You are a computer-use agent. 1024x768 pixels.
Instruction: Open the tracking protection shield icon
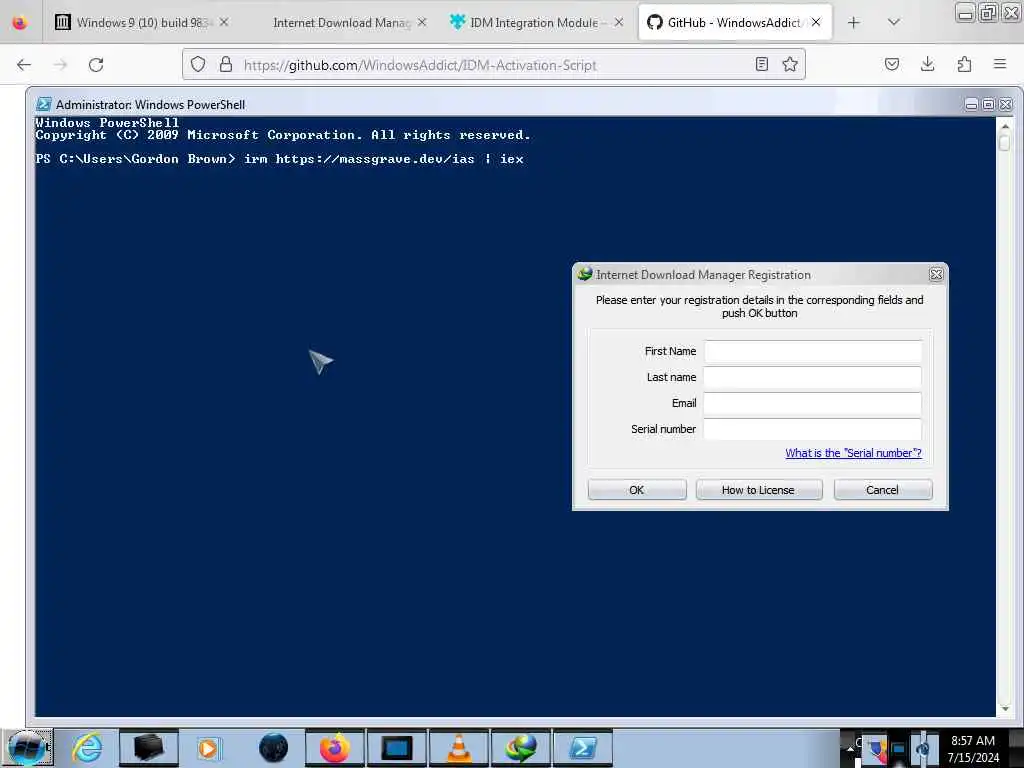[198, 64]
